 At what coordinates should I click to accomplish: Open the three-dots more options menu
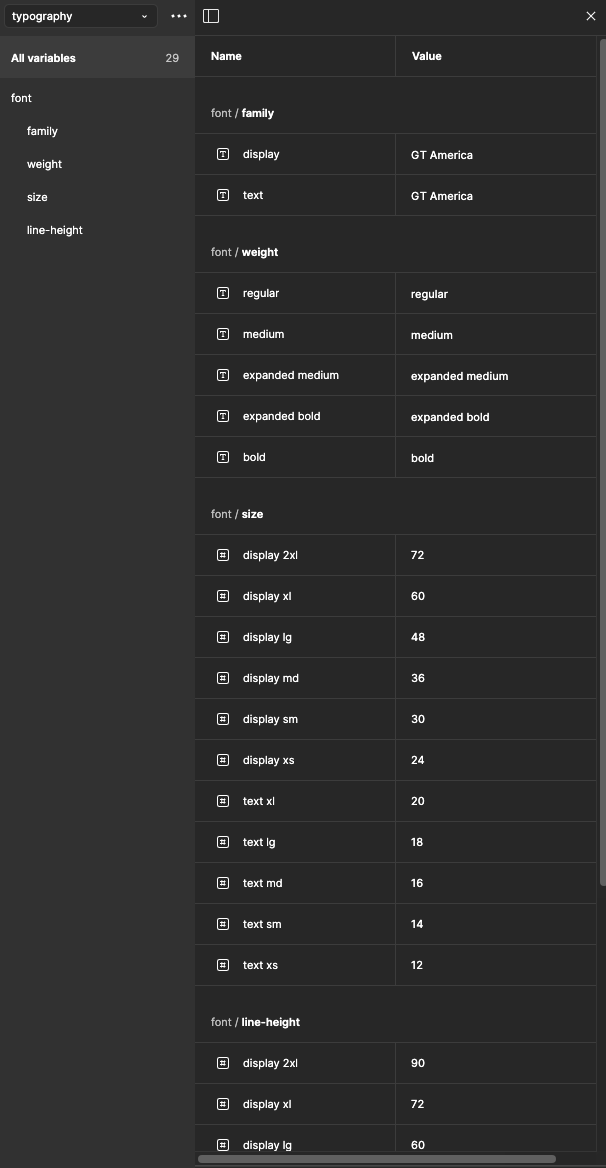(x=179, y=16)
